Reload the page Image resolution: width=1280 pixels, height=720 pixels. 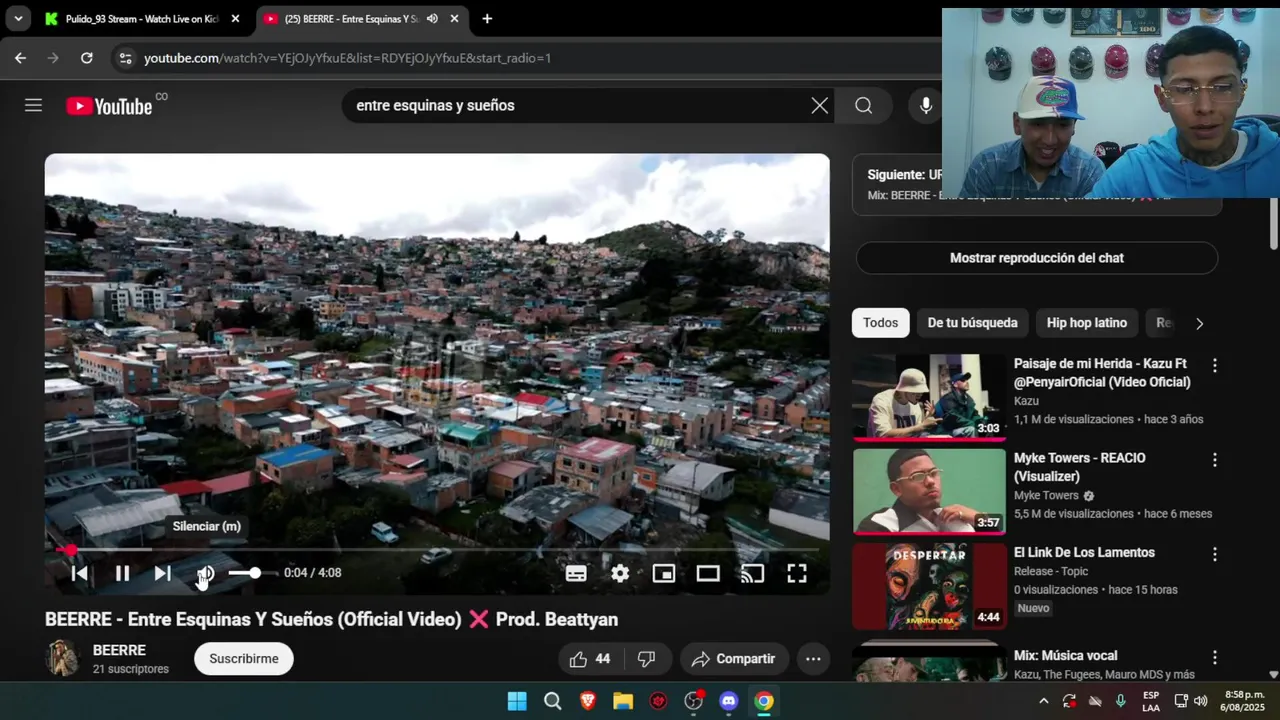pos(87,58)
